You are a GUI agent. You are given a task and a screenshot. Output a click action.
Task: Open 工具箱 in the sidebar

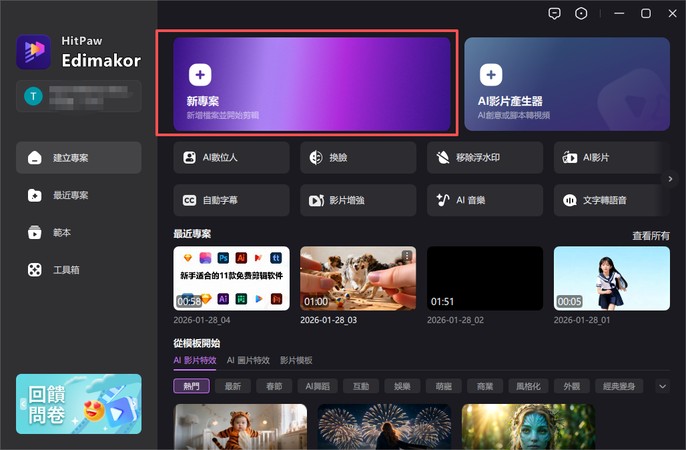pyautogui.click(x=79, y=270)
